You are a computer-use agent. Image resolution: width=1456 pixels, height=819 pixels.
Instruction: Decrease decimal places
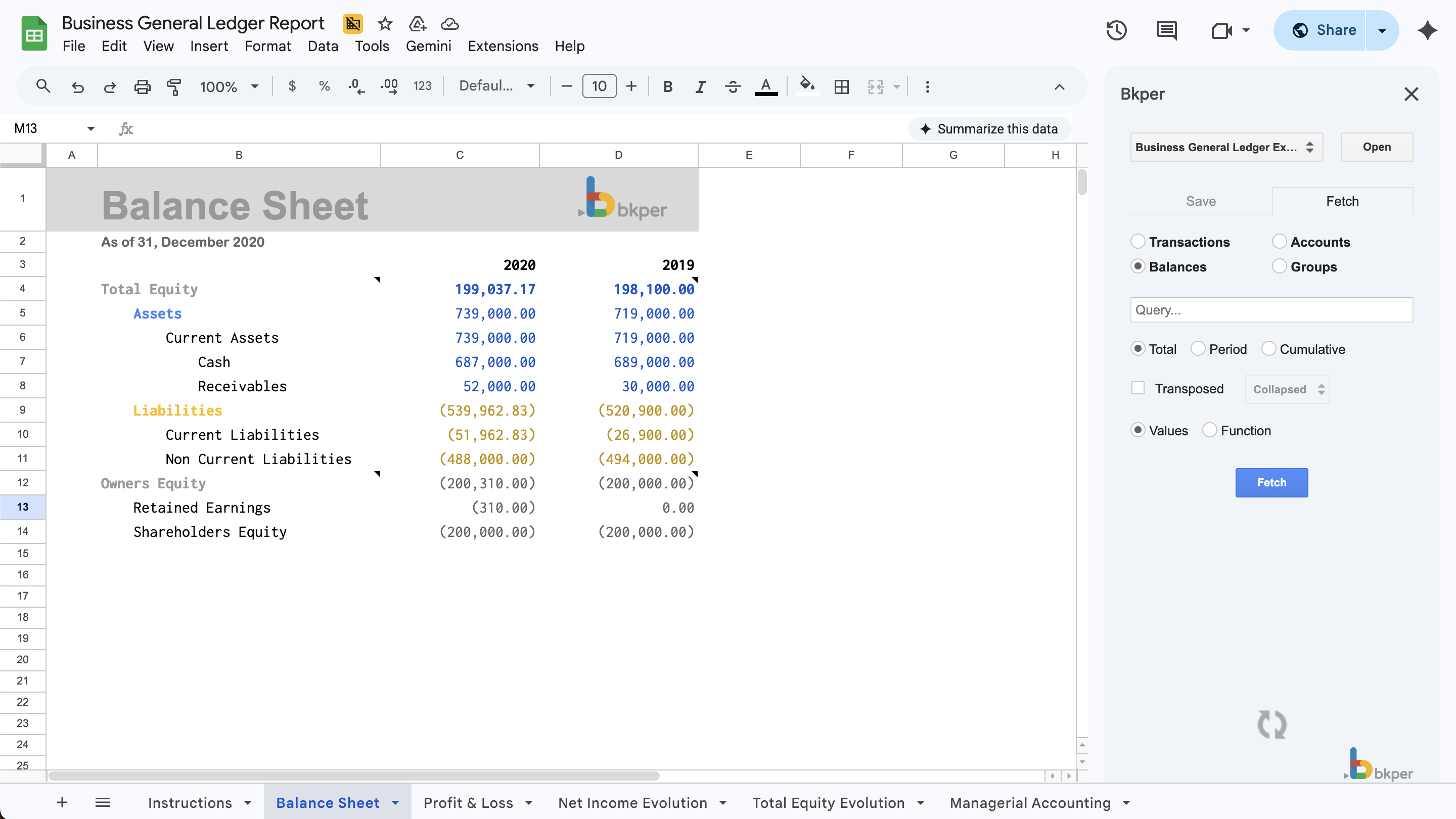pyautogui.click(x=356, y=86)
